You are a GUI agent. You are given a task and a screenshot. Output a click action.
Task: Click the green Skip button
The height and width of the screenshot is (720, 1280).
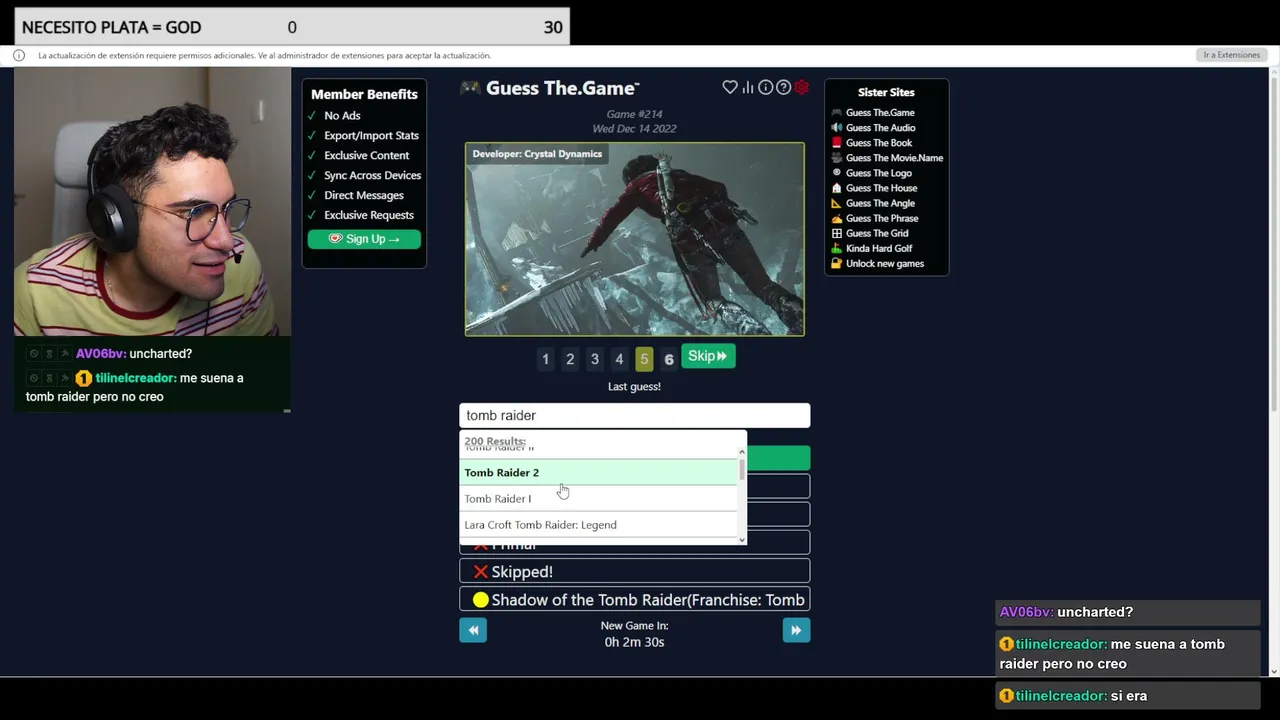pos(708,356)
